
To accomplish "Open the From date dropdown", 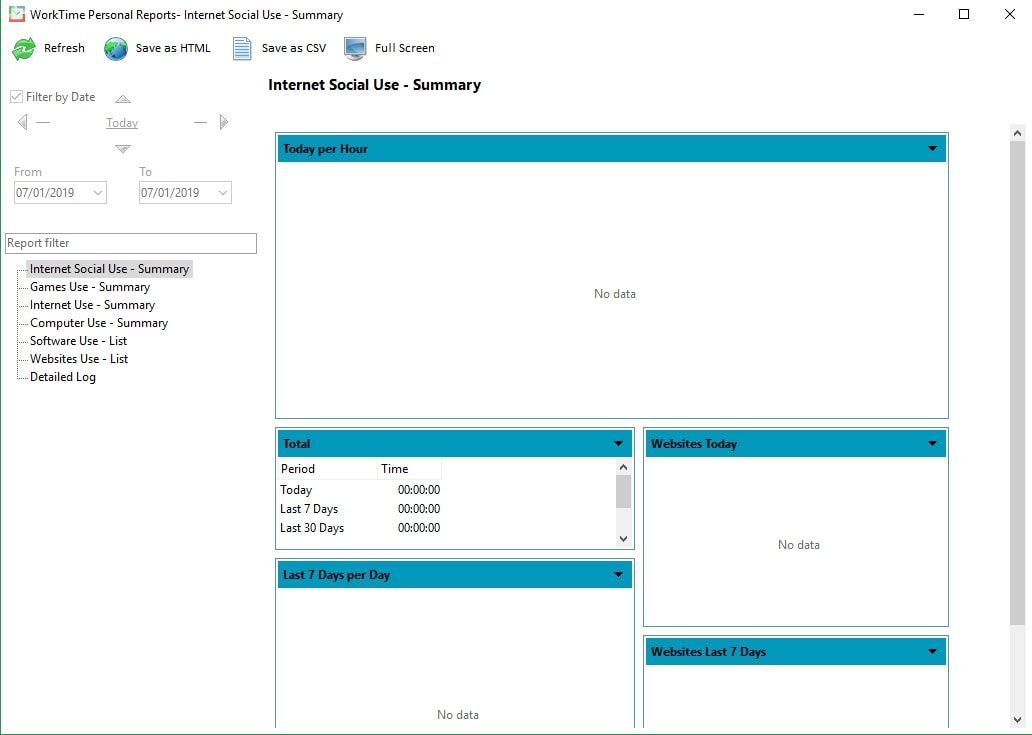I will [98, 193].
